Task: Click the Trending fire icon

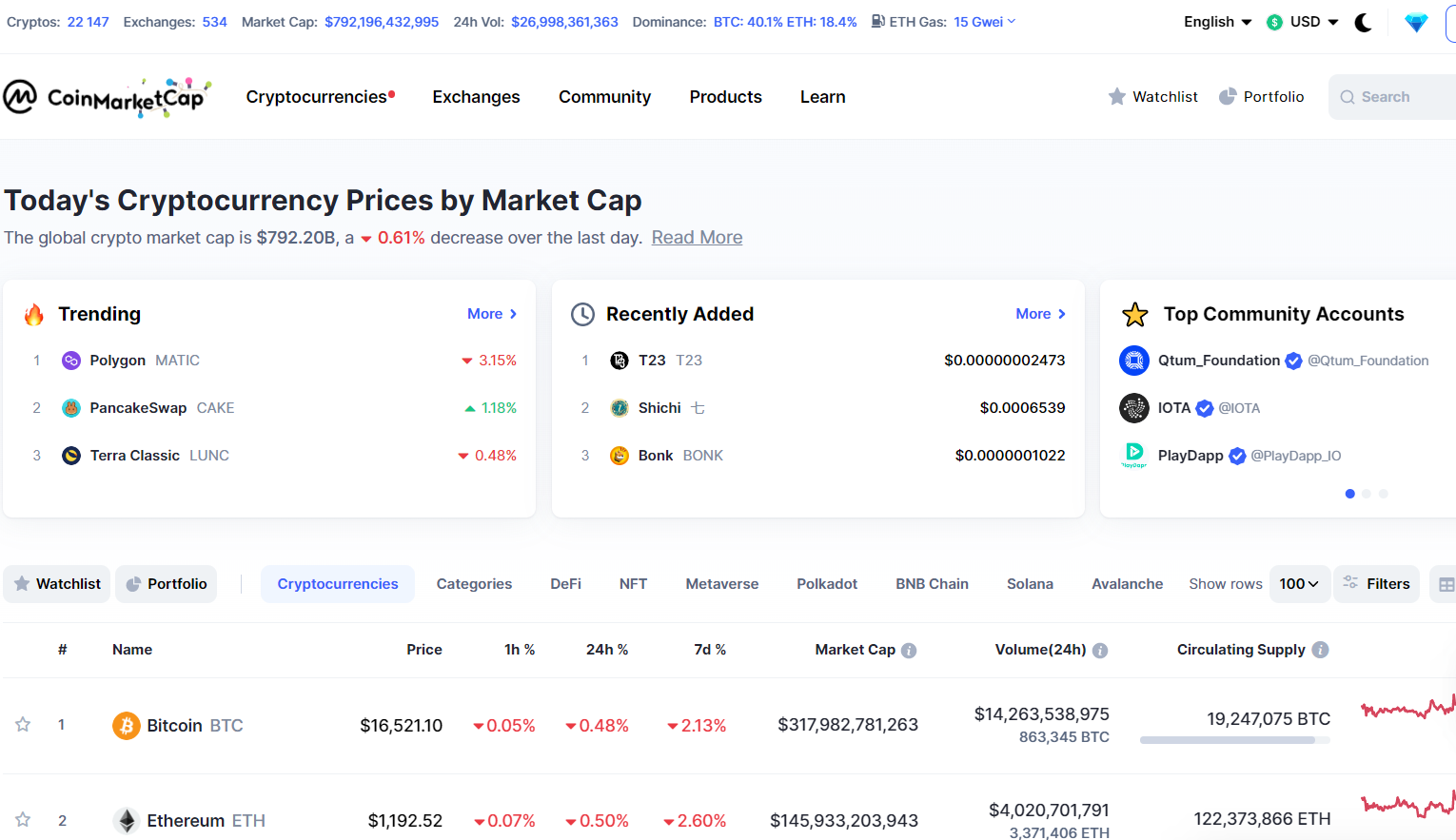Action: click(x=34, y=314)
